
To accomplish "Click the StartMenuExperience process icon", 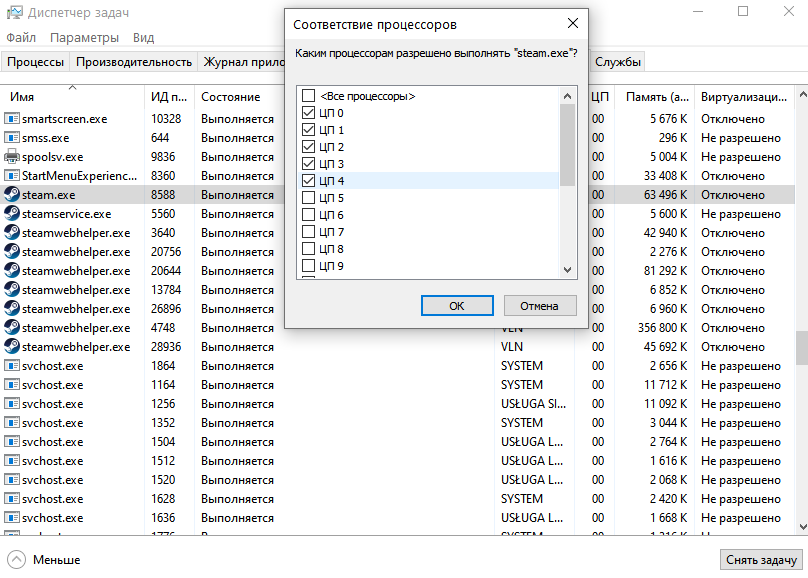I will (x=12, y=176).
